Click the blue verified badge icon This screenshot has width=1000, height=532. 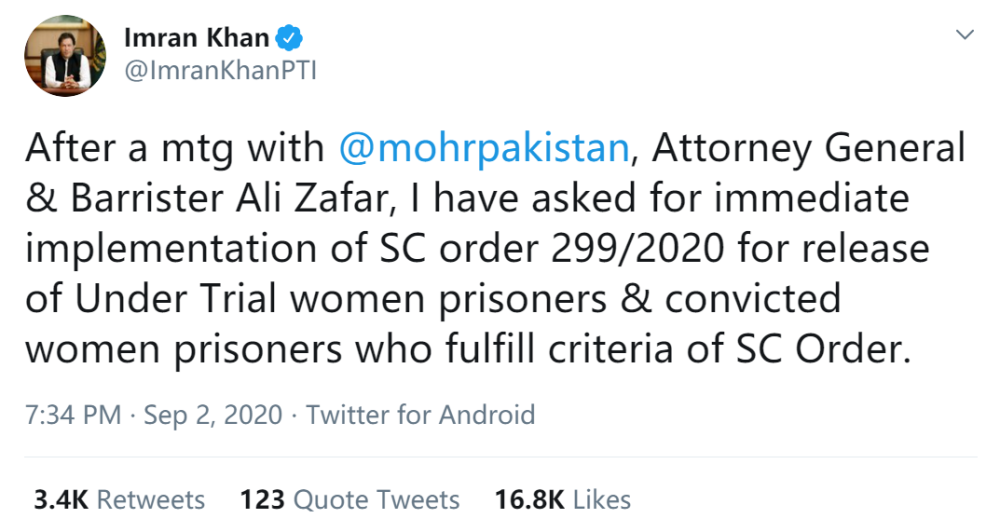coord(289,39)
